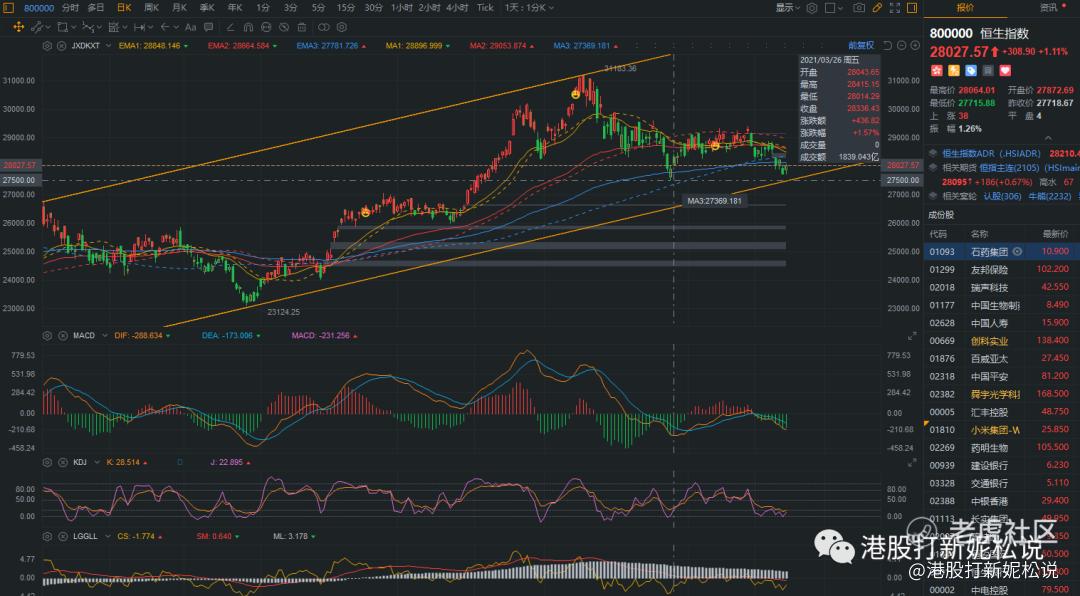
Task: Switch to 分时 intraday tab
Action: click(x=70, y=8)
